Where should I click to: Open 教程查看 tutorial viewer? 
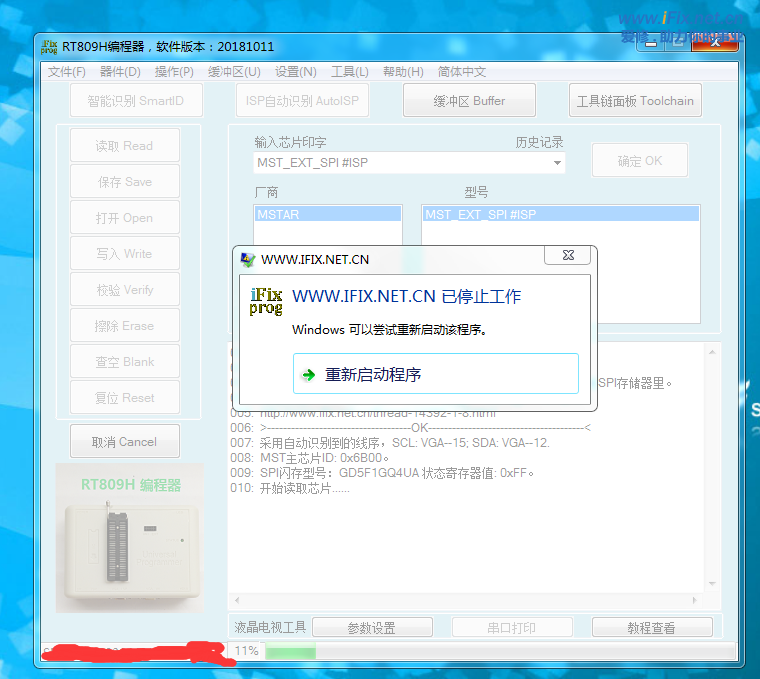(652, 628)
